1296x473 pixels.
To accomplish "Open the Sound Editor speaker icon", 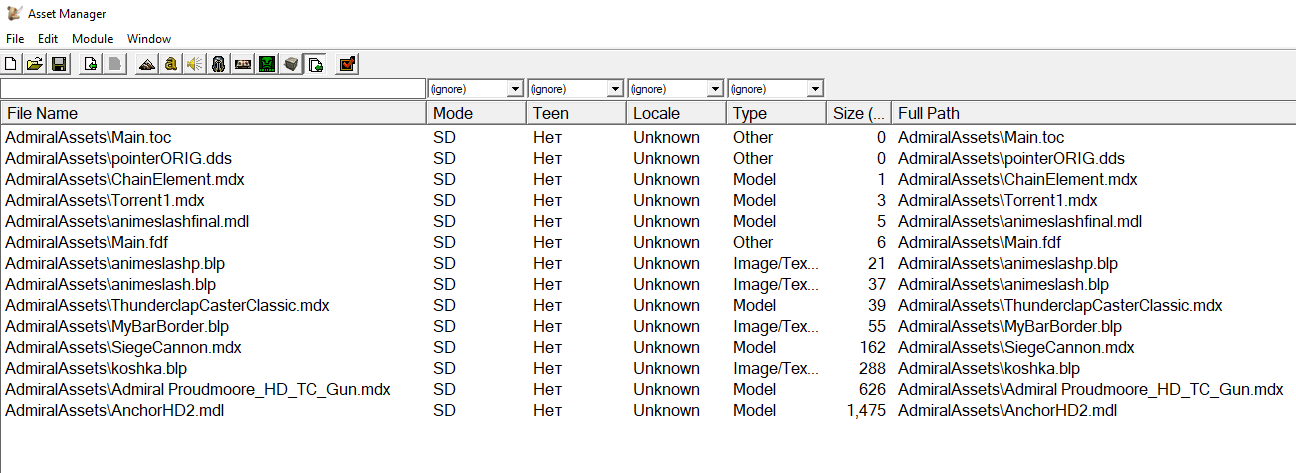I will point(195,65).
